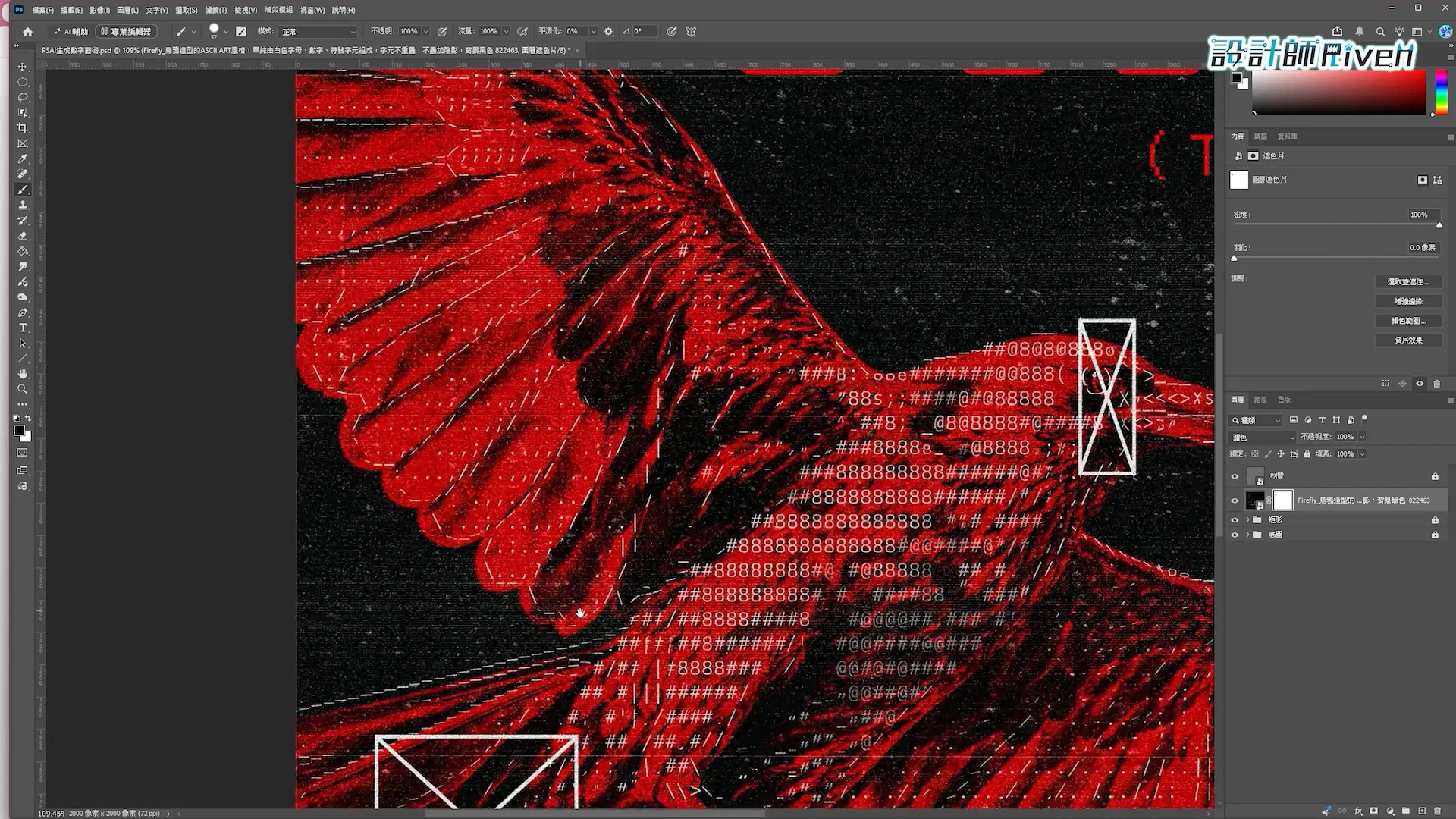Click the Home icon in options bar

(28, 32)
